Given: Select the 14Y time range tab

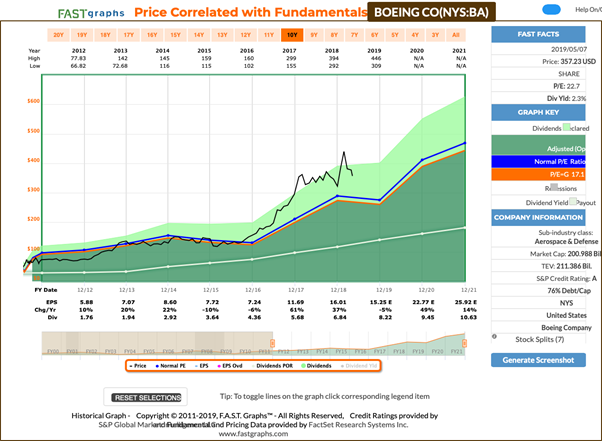Looking at the screenshot, I should point(199,35).
